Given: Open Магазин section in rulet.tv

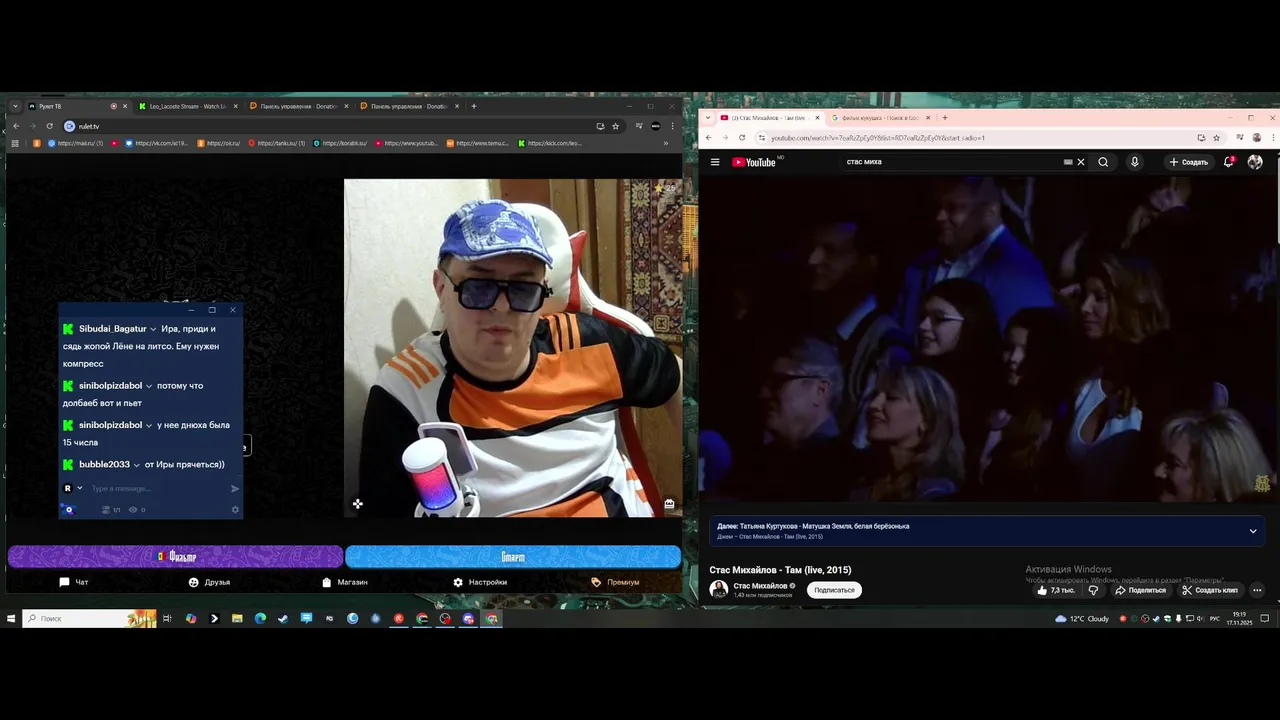Looking at the screenshot, I should click(345, 582).
